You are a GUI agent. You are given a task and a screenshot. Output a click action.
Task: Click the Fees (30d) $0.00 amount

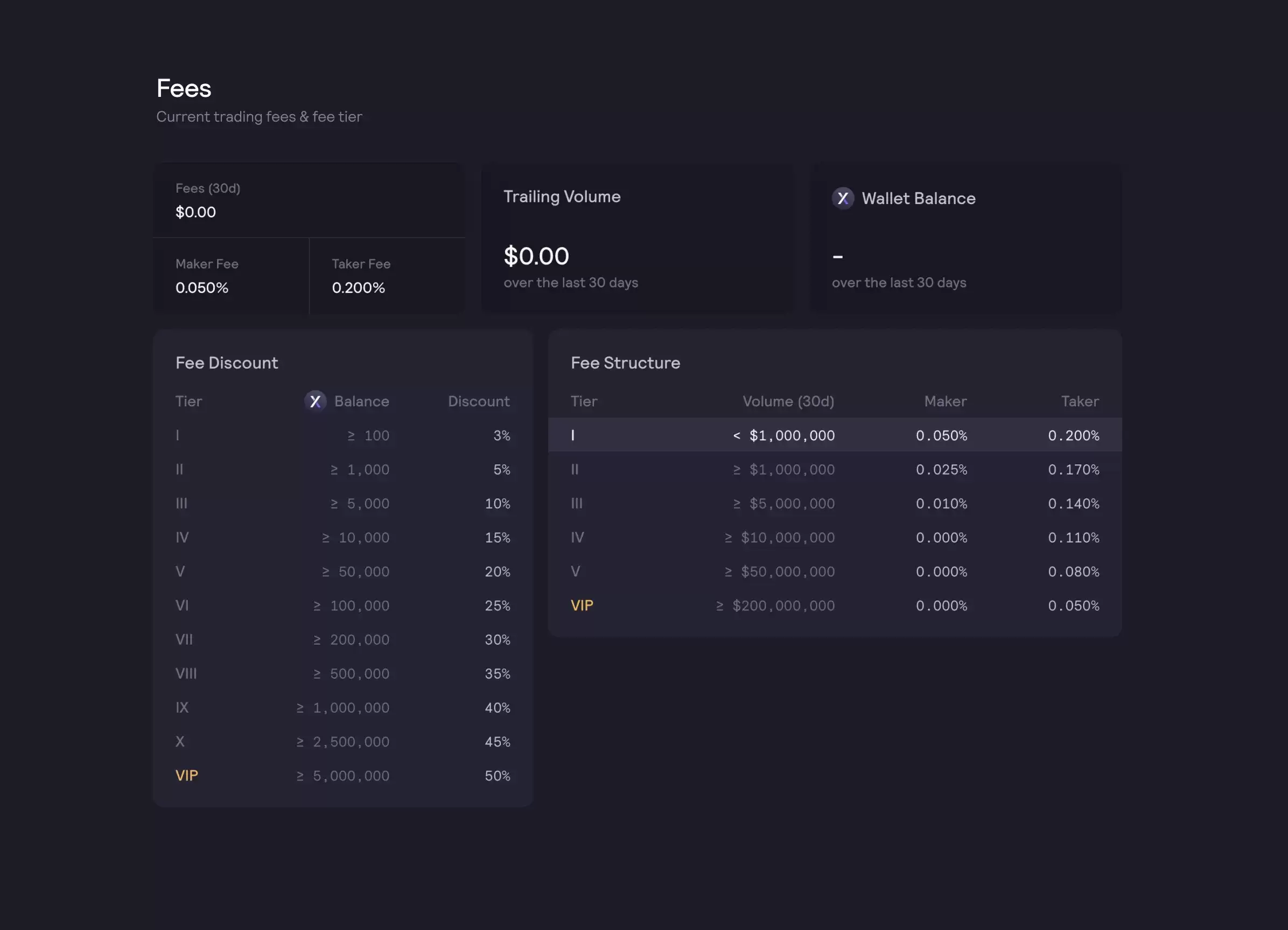click(x=195, y=213)
